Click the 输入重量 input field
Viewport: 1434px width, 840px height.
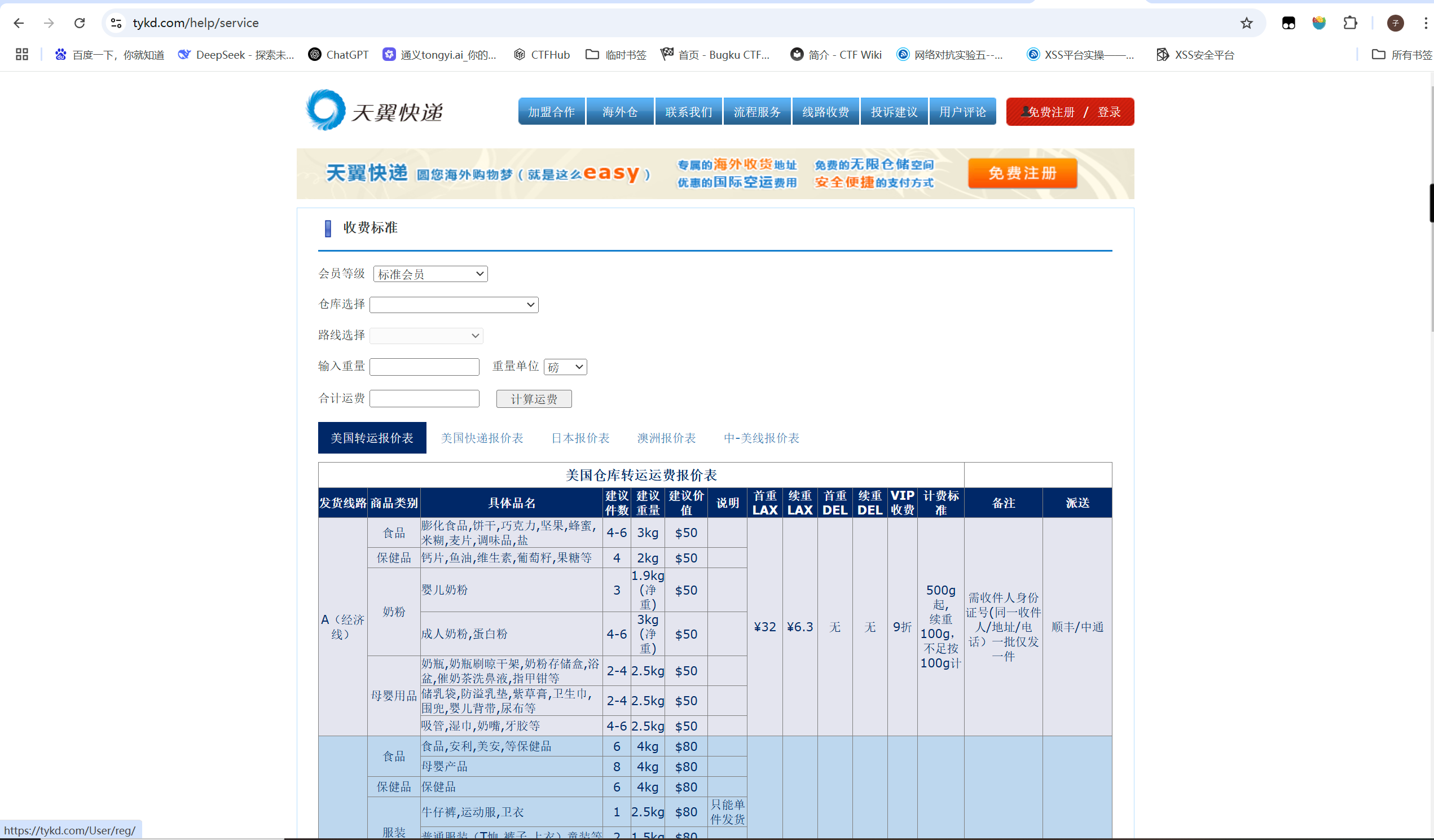(x=424, y=367)
